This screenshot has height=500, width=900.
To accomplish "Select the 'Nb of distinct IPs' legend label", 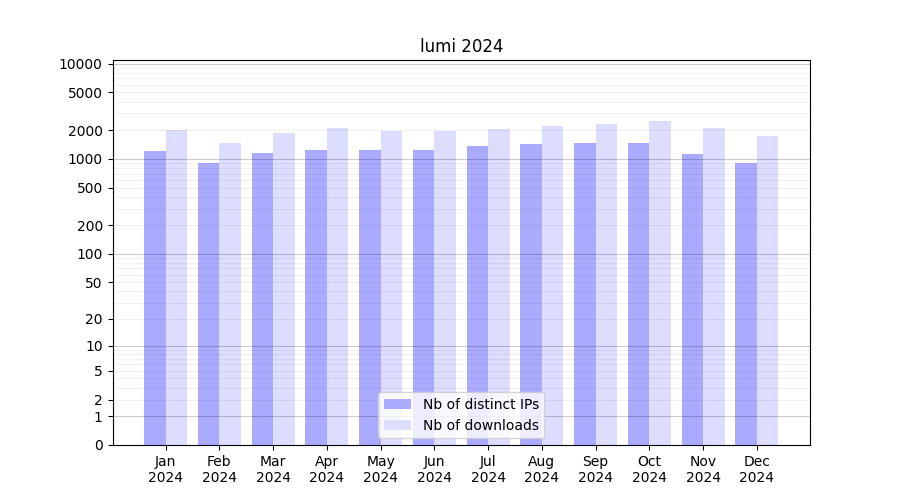I will 480,404.
